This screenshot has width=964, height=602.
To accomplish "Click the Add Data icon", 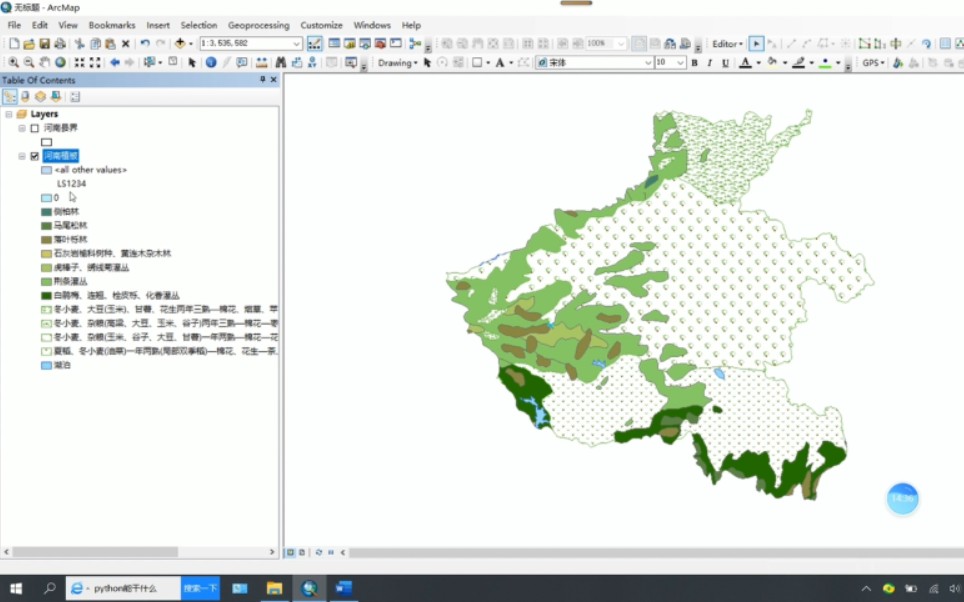I will (180, 44).
